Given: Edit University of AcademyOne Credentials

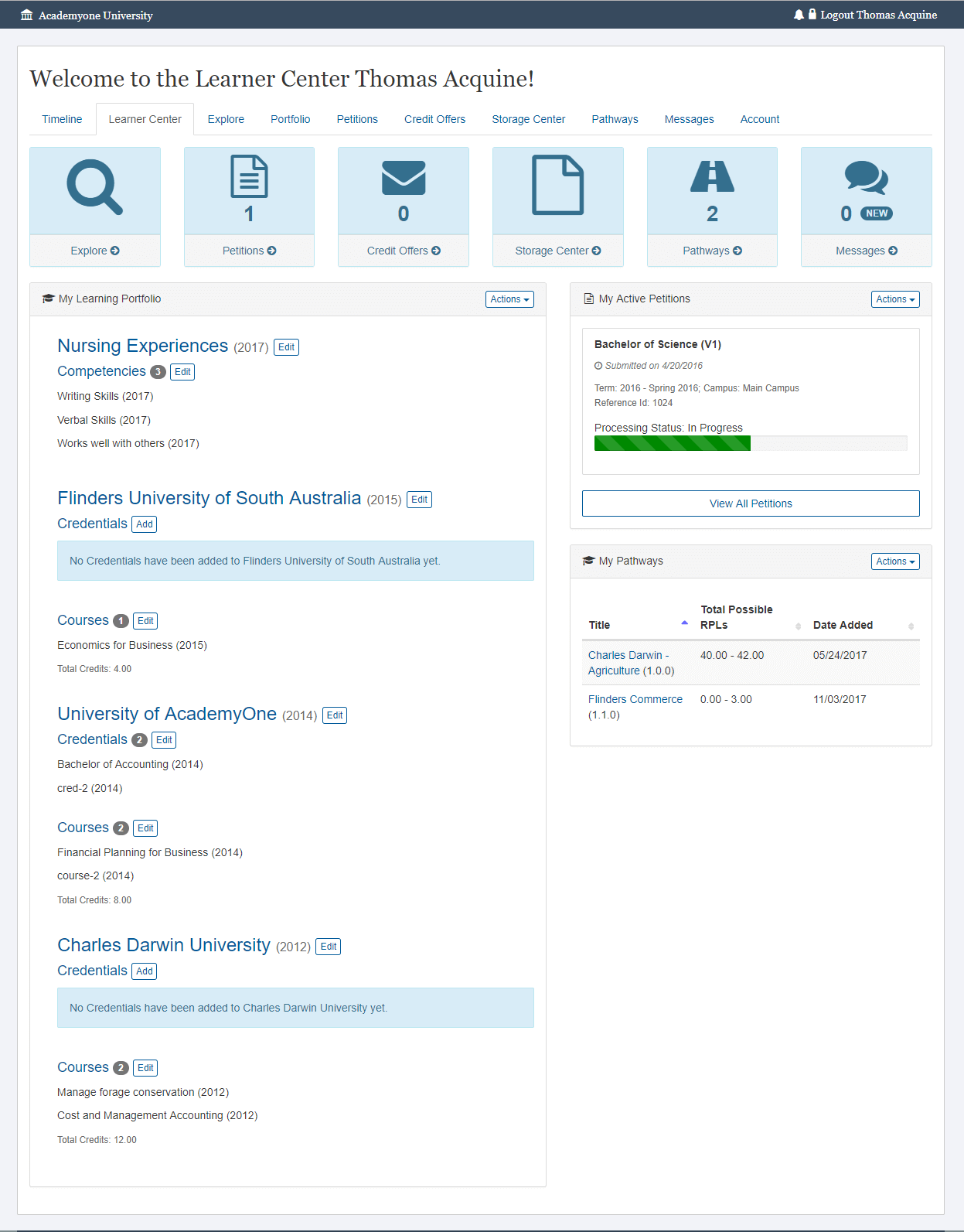Looking at the screenshot, I should click(164, 740).
